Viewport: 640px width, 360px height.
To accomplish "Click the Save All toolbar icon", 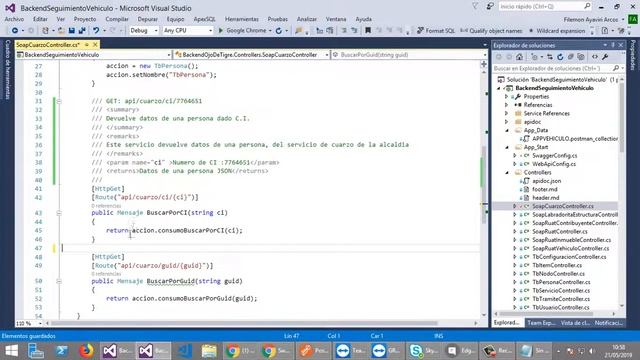I will pos(82,31).
